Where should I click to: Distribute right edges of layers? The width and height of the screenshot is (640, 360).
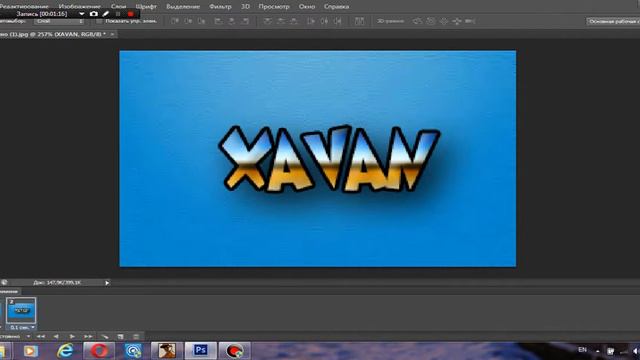coord(338,21)
